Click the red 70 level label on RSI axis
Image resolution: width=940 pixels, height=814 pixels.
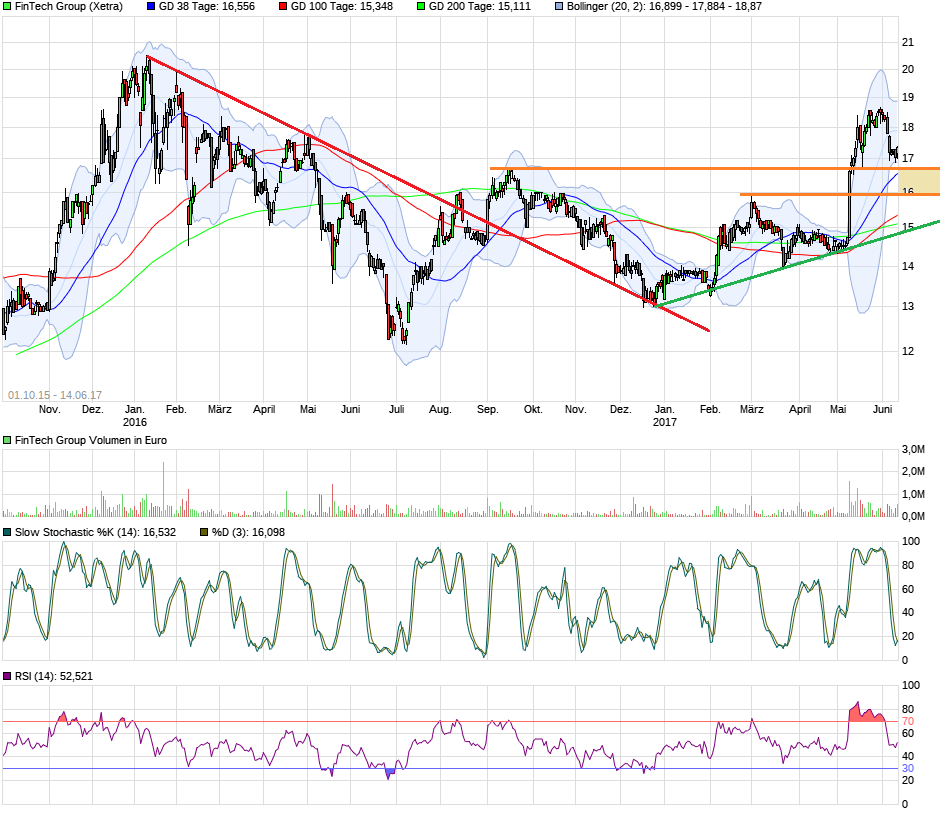908,721
